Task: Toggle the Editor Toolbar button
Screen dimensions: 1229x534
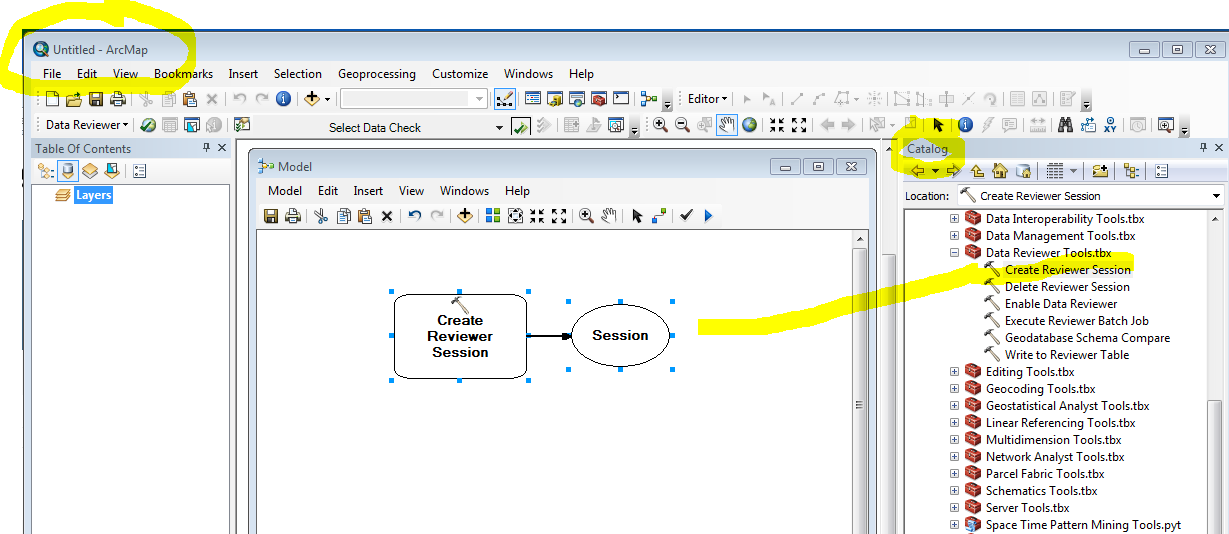Action: (x=505, y=99)
